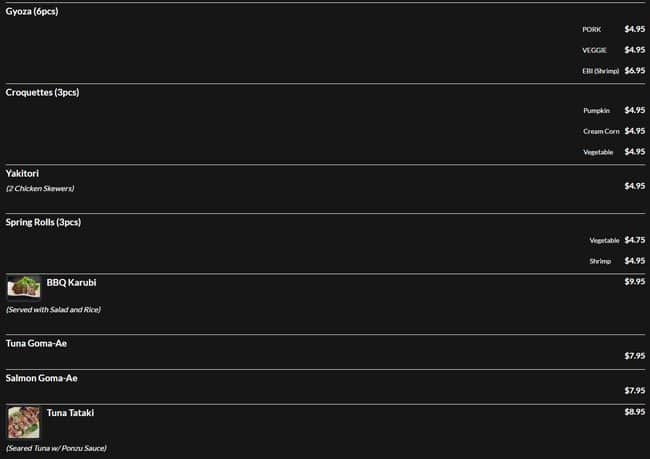This screenshot has height=459, width=650.
Task: Pick the VEGGIE gyoza option
Action: 594,50
